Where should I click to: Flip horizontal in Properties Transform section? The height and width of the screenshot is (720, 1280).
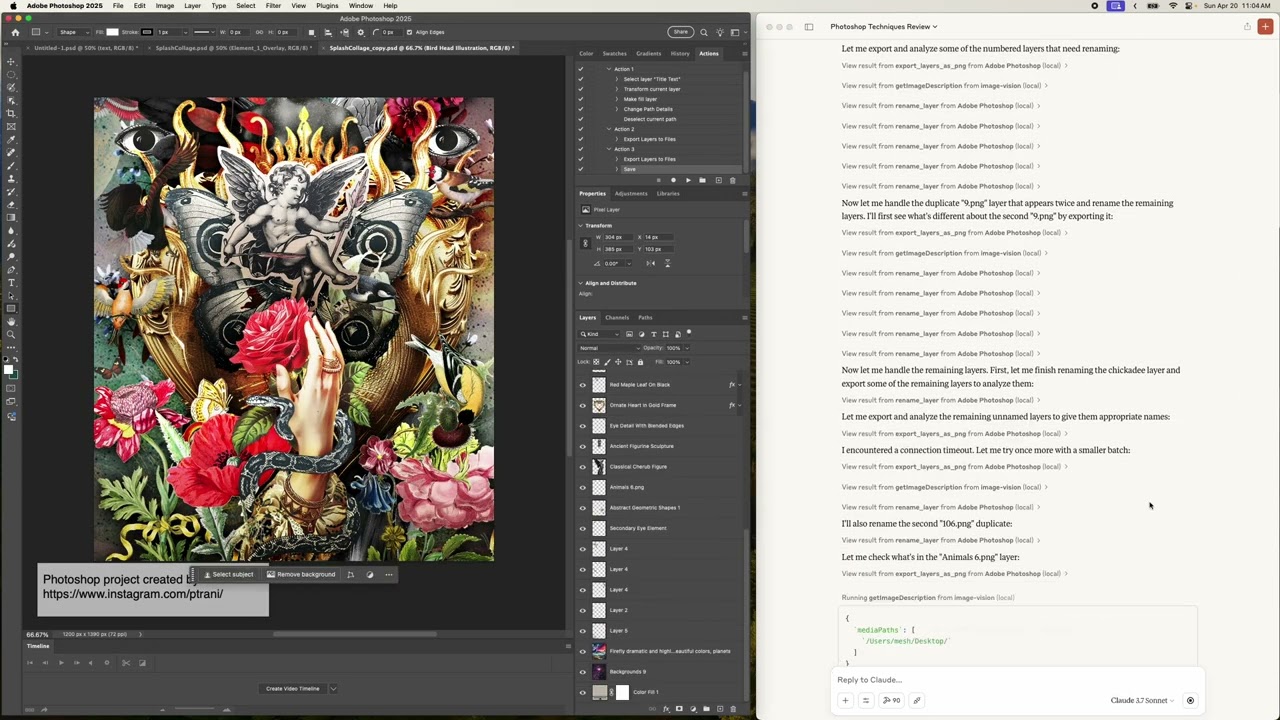tap(651, 263)
